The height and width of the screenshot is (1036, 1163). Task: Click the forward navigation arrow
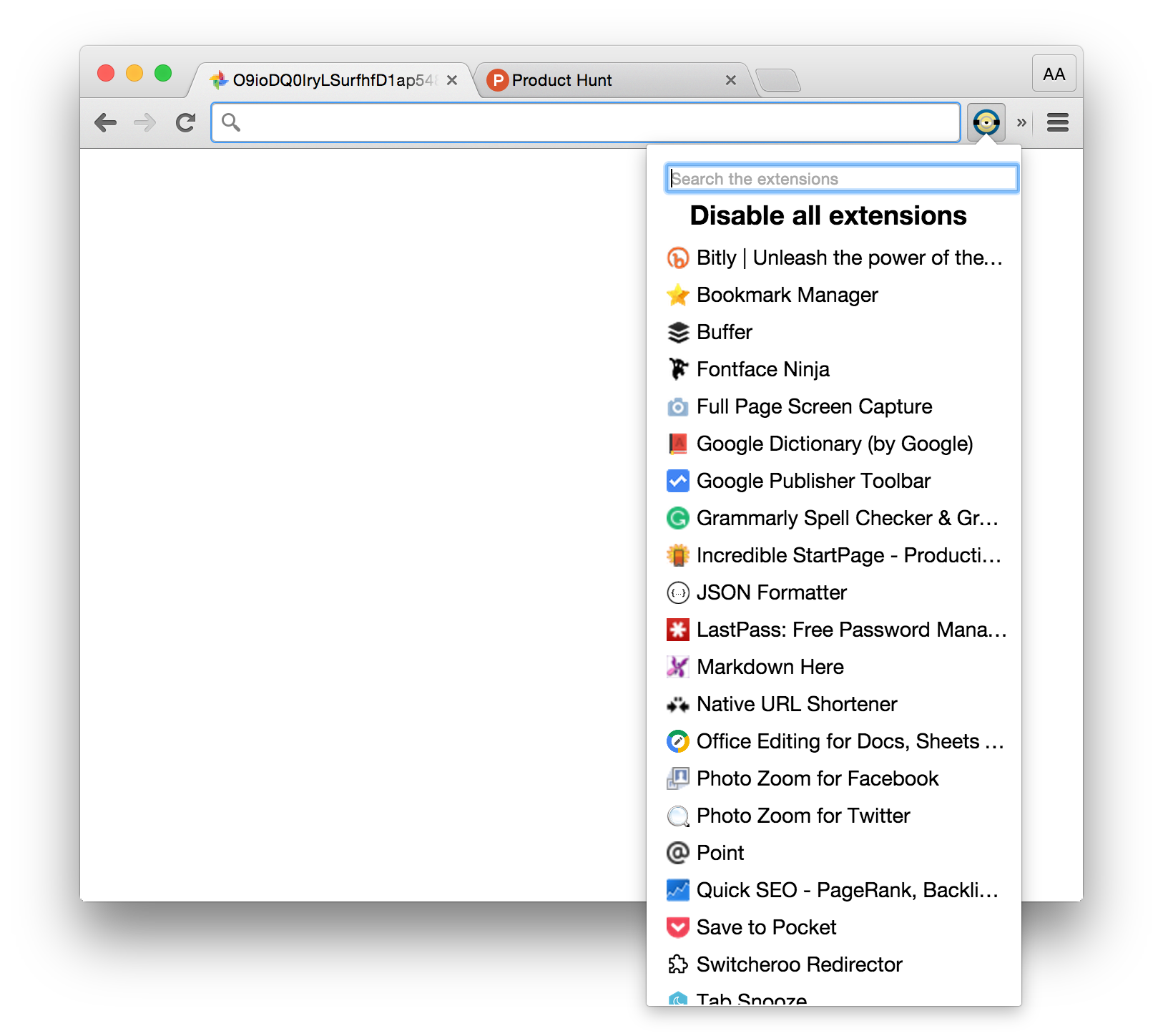pyautogui.click(x=145, y=122)
